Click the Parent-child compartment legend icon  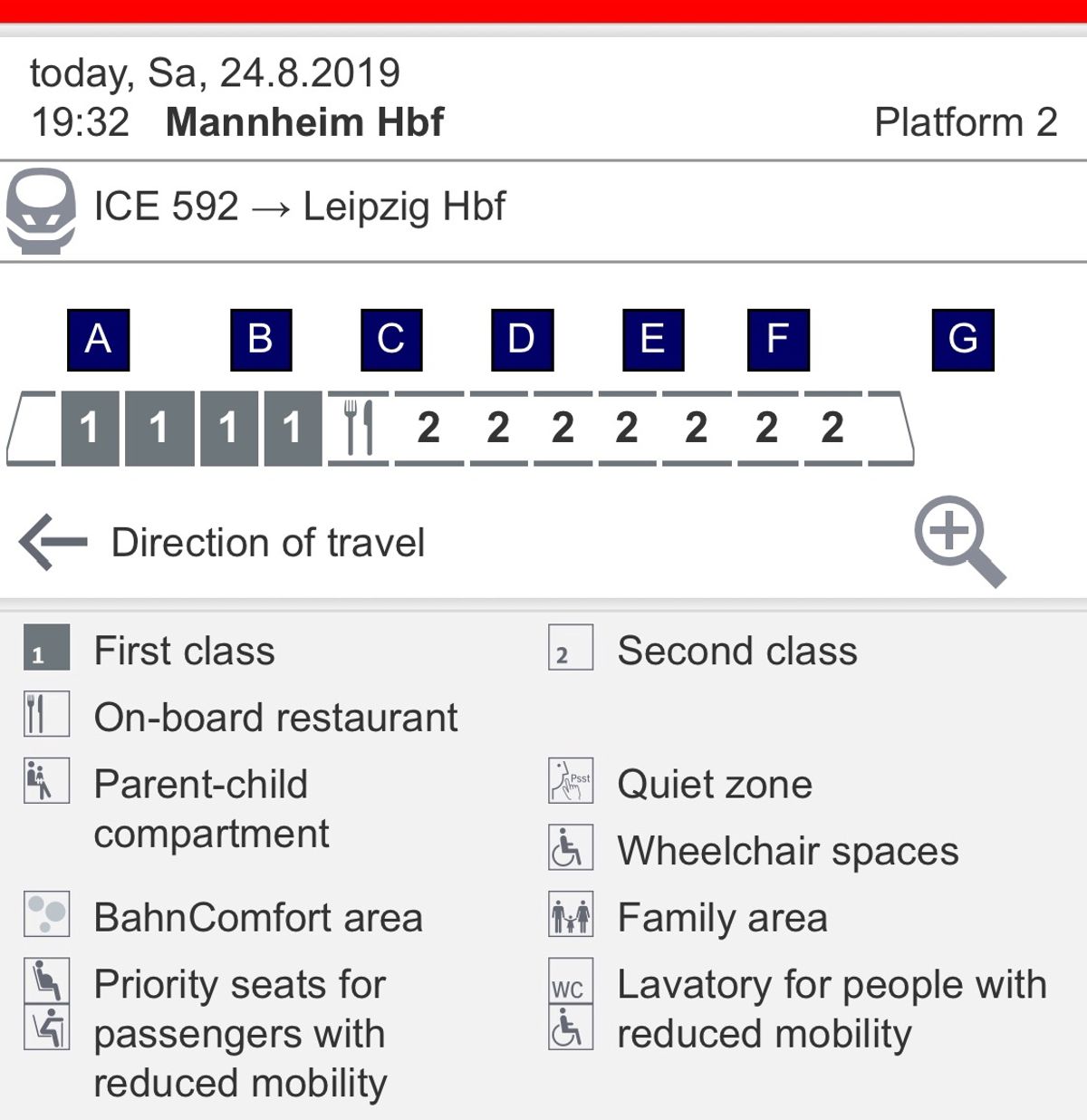coord(46,781)
